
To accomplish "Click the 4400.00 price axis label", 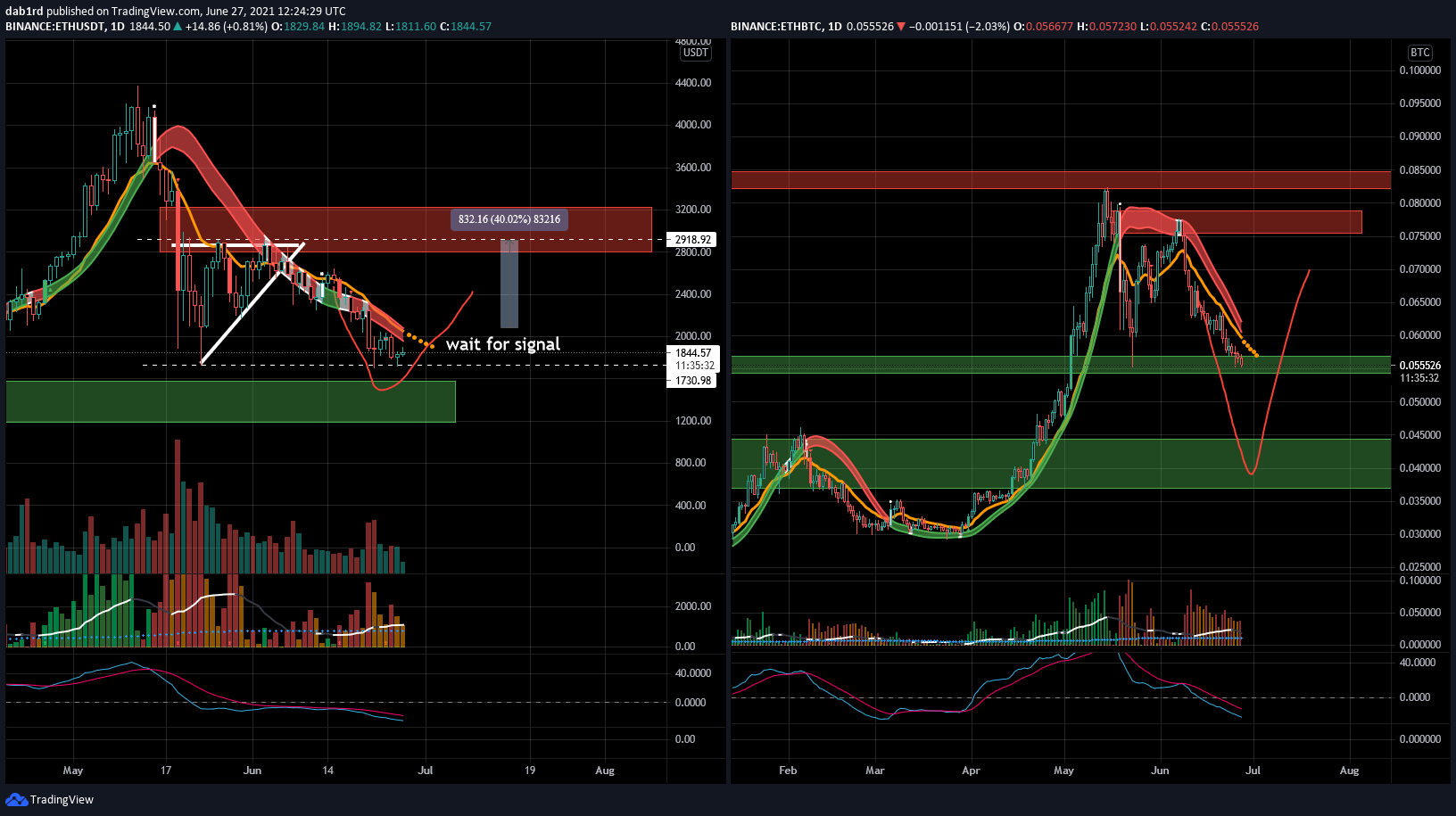I will (693, 83).
